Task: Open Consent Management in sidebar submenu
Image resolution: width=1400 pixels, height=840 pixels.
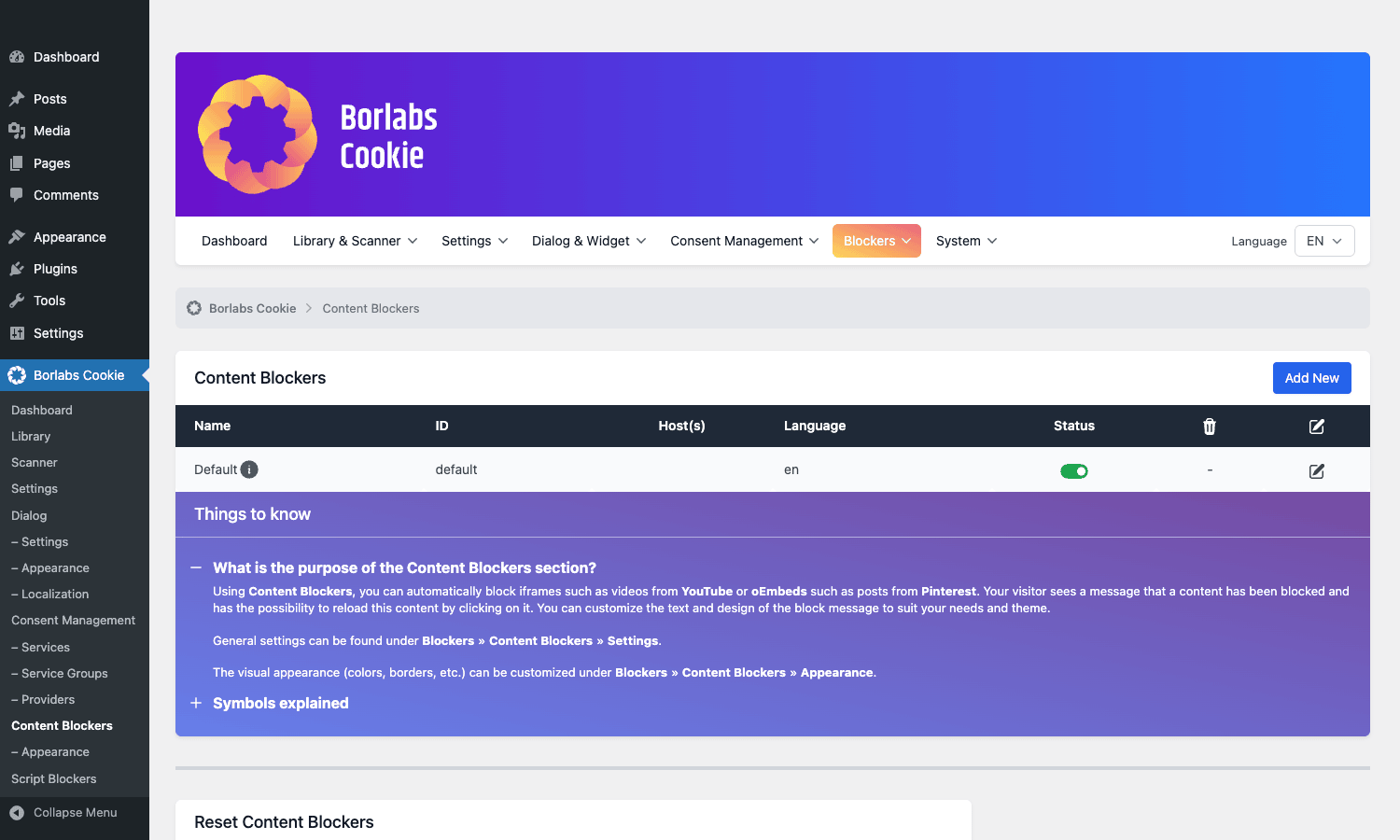Action: coord(74,620)
